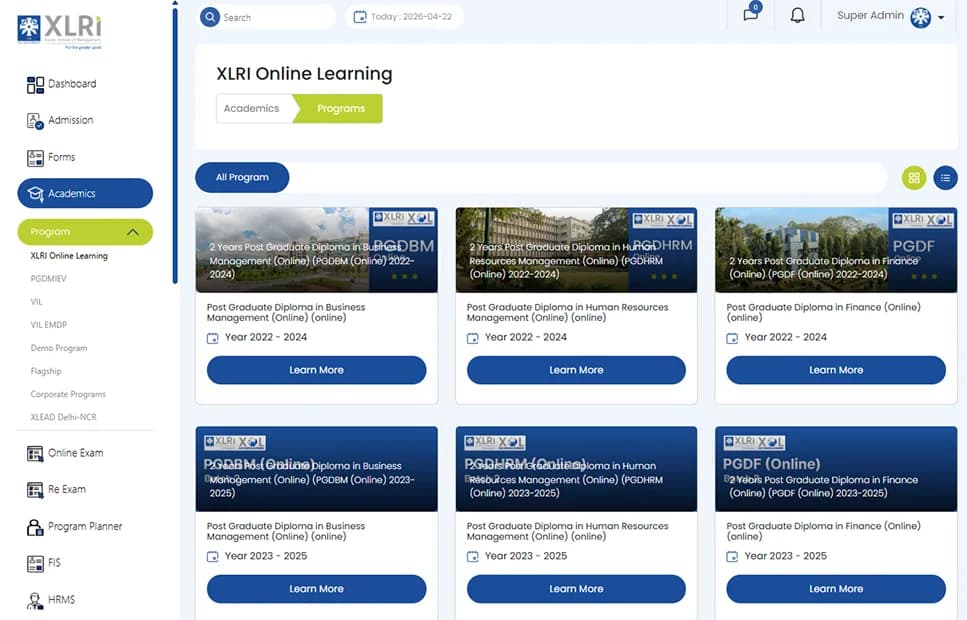The width and height of the screenshot is (967, 620).
Task: Click the All Program filter button
Action: (x=242, y=178)
